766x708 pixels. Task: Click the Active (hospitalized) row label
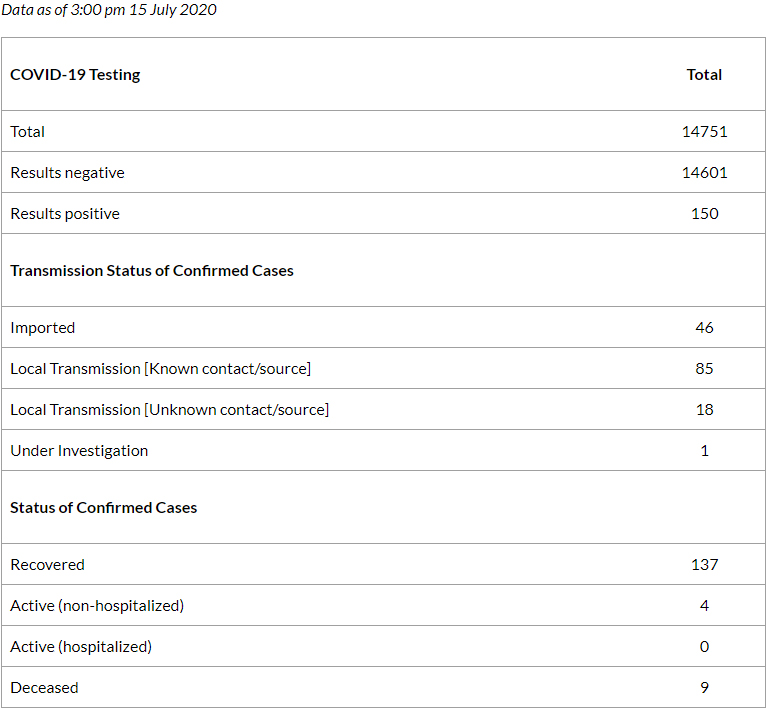point(81,647)
